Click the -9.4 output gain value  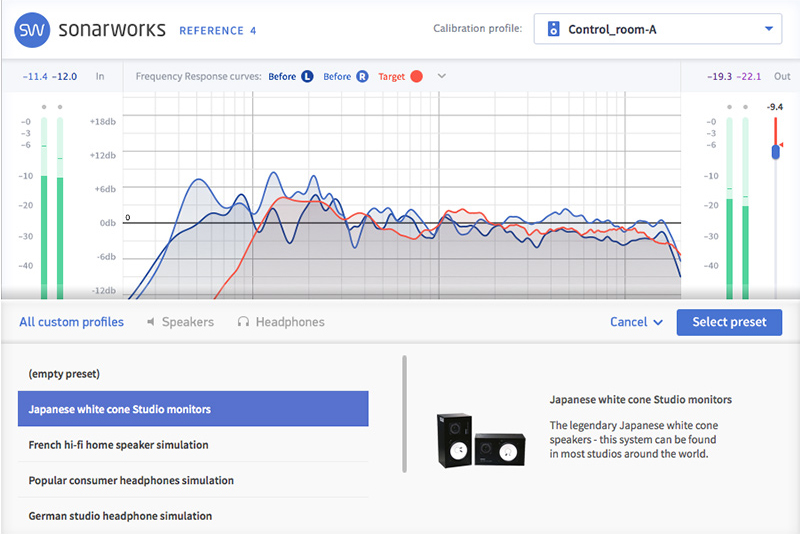point(774,107)
